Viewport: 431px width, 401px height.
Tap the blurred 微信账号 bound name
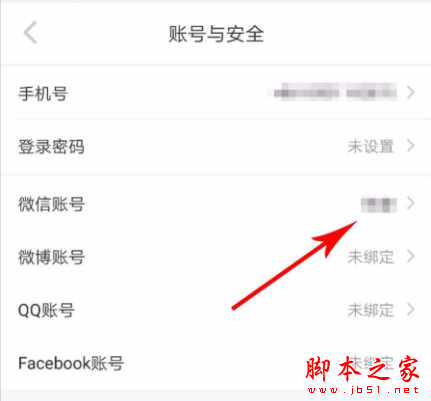click(x=379, y=205)
